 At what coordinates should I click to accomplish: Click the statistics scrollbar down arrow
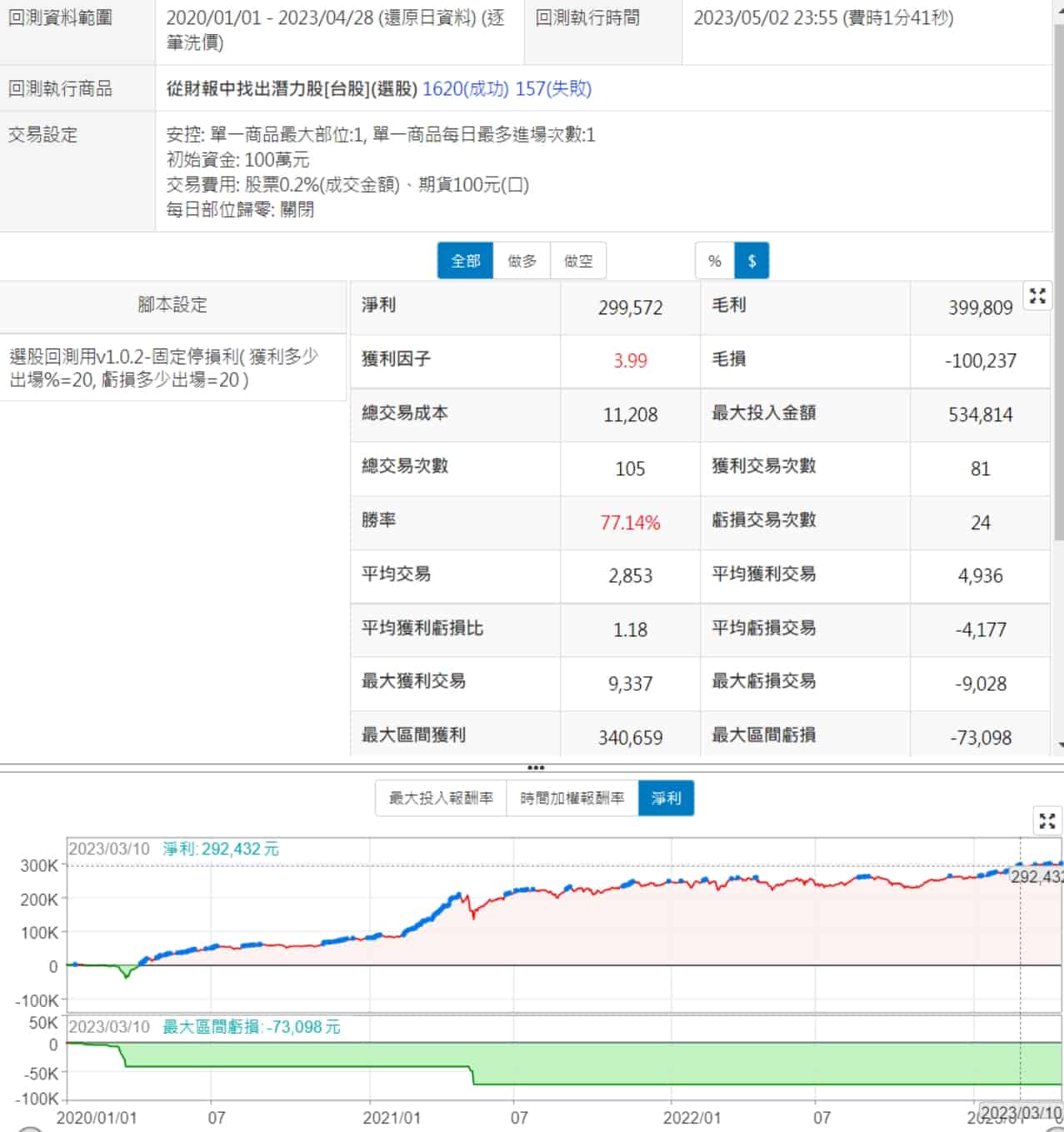1059,745
